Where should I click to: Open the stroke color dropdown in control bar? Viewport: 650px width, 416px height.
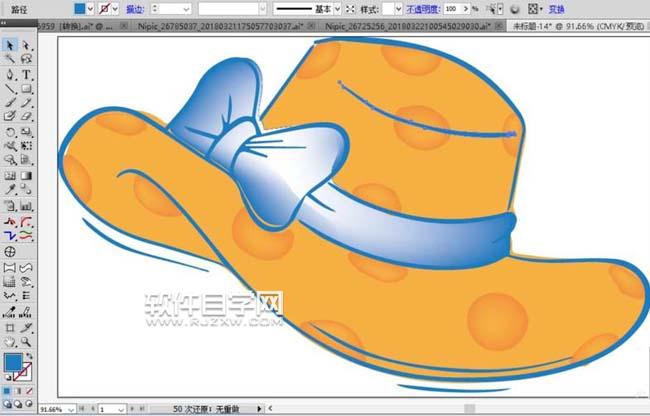[x=115, y=9]
